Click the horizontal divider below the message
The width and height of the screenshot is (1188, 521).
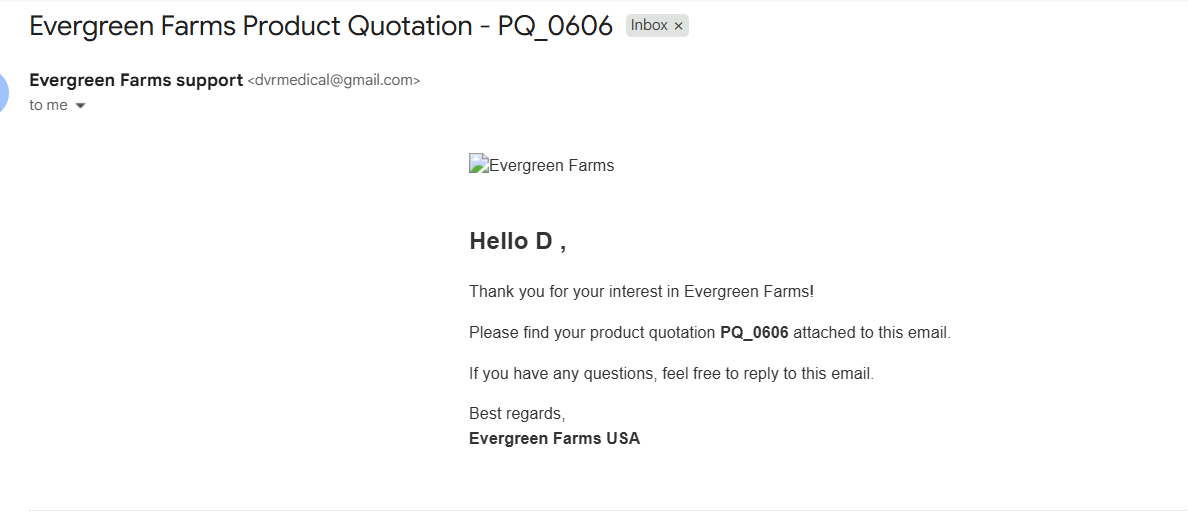click(600, 510)
